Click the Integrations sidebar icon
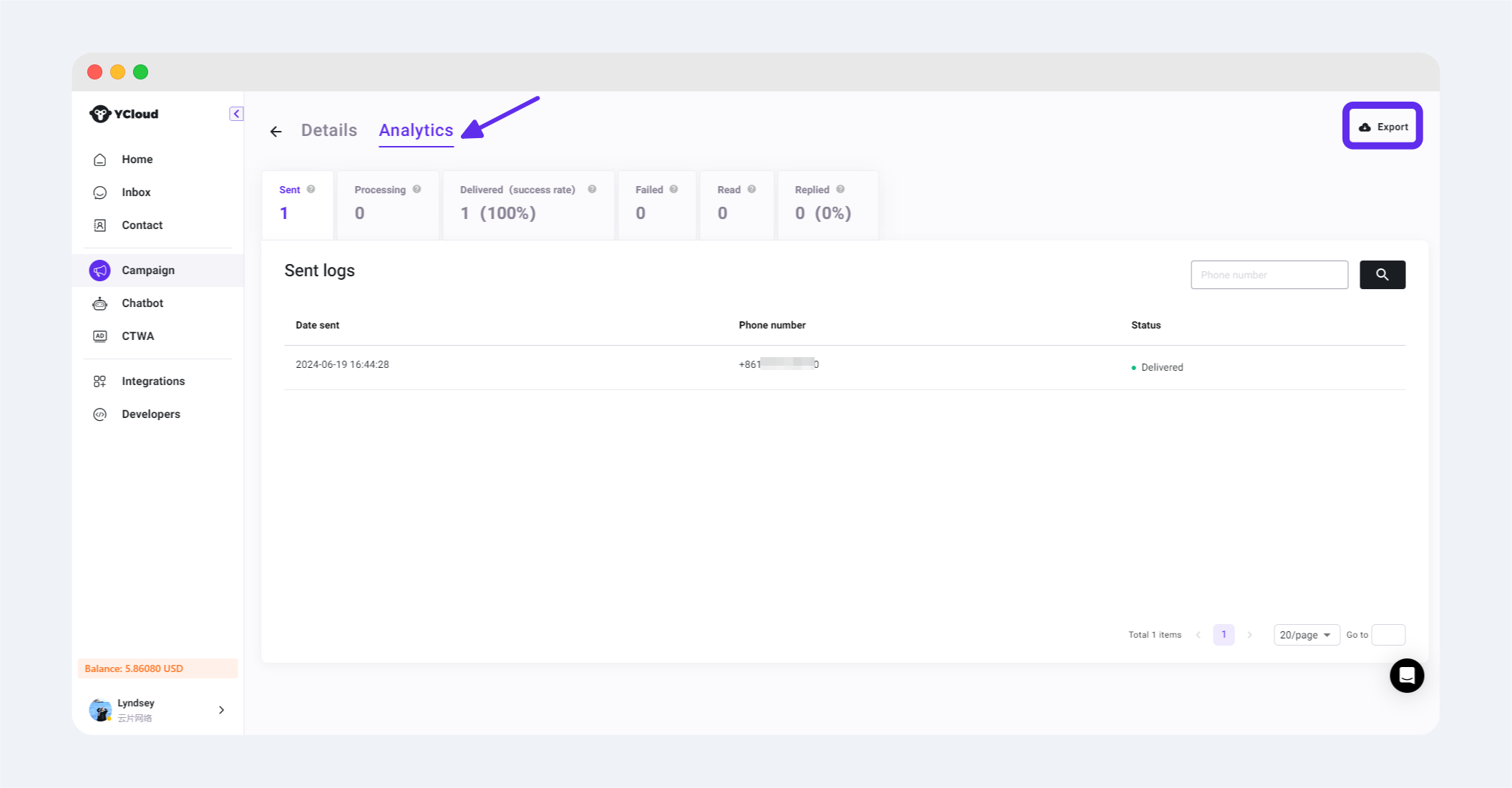1512x788 pixels. (100, 381)
